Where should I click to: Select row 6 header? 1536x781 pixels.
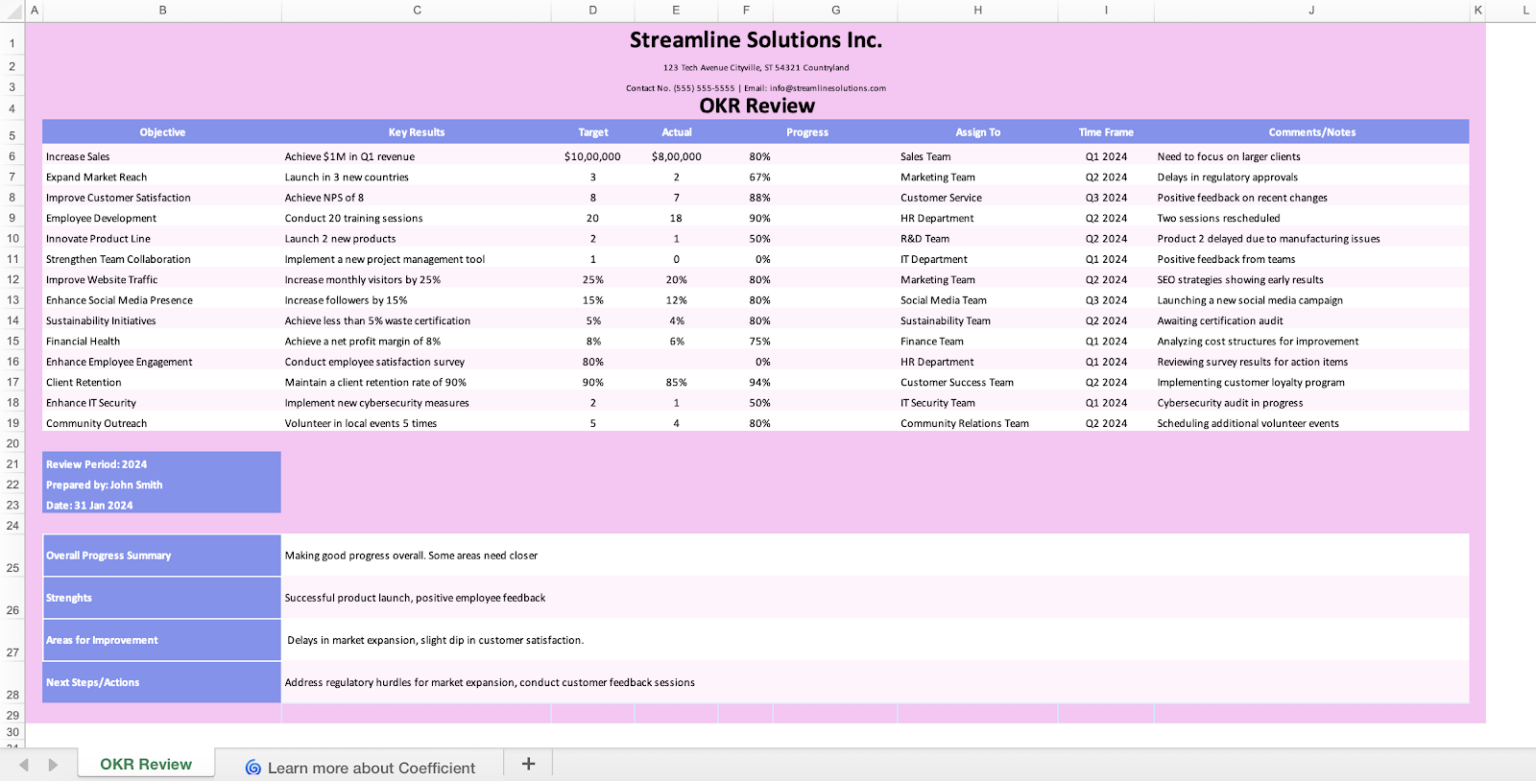tap(12, 156)
